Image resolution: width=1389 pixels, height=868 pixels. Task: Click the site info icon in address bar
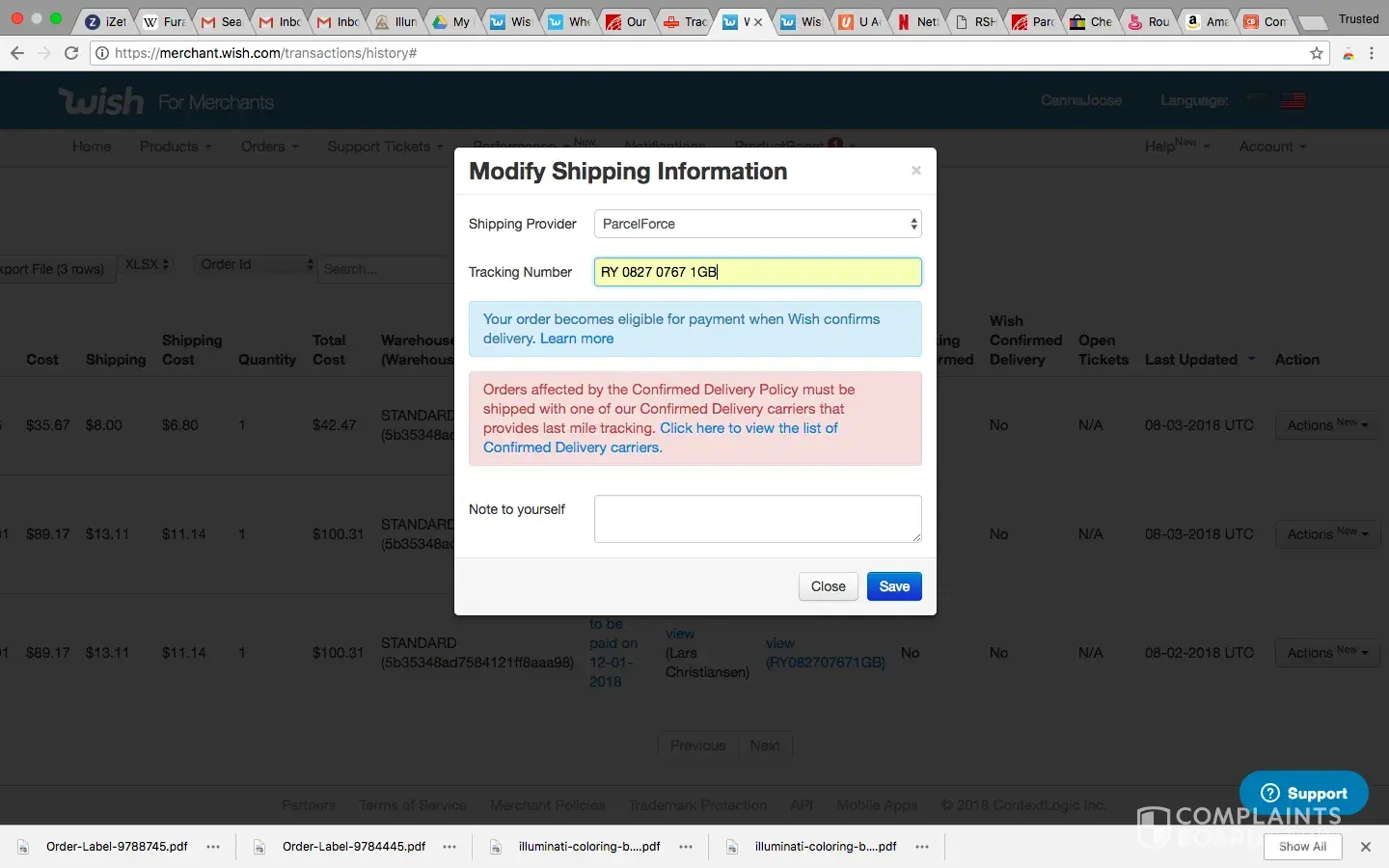101,53
